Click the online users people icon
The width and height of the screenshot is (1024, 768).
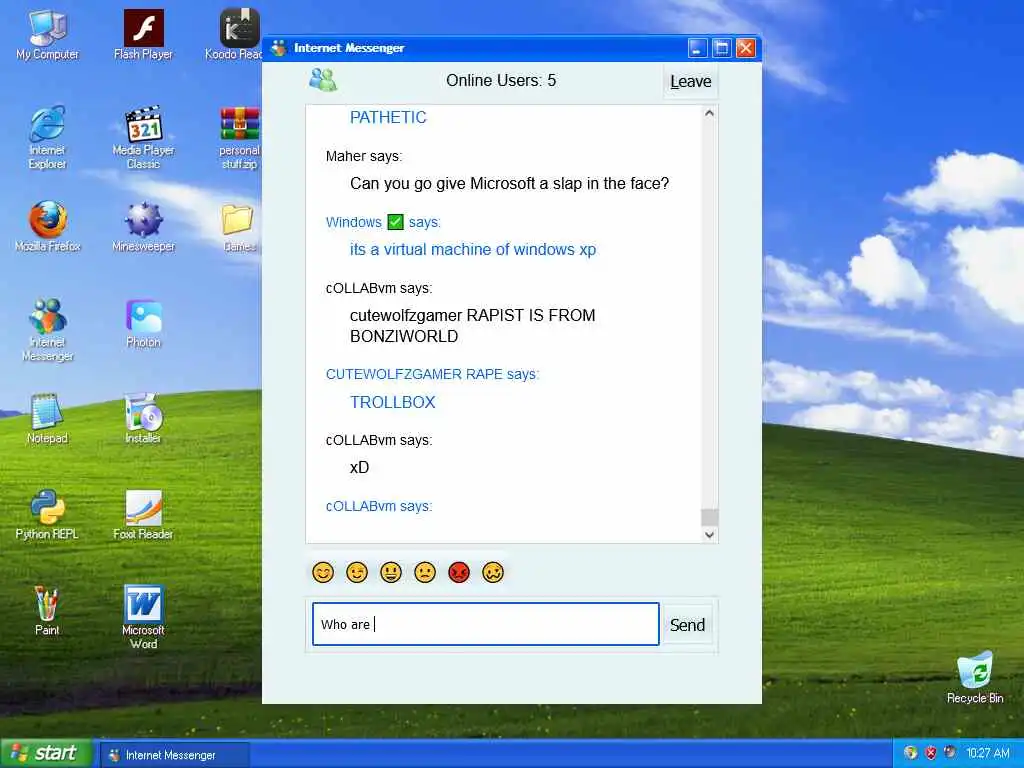323,80
